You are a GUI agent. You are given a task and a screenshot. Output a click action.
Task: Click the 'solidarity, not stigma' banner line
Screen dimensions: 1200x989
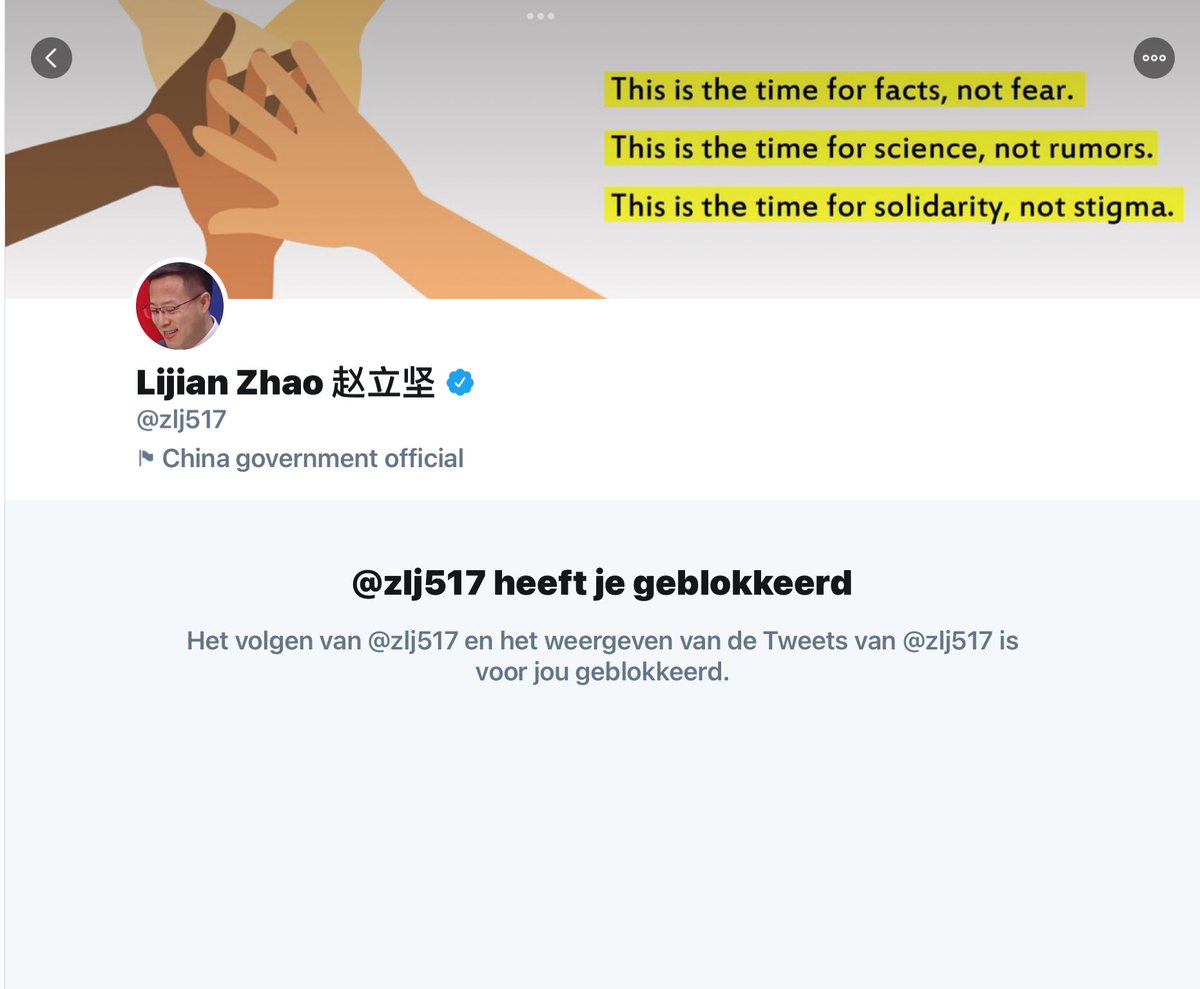[x=892, y=205]
